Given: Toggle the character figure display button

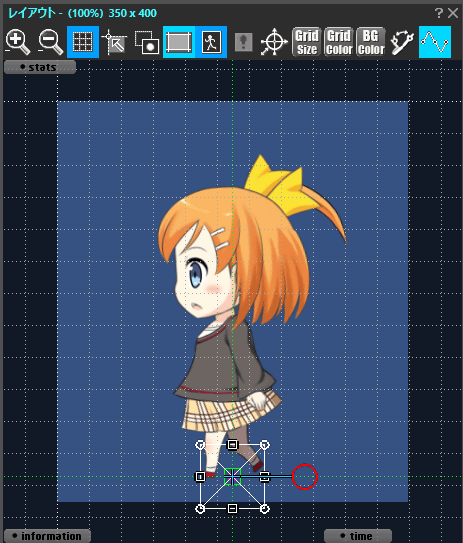Looking at the screenshot, I should (211, 42).
